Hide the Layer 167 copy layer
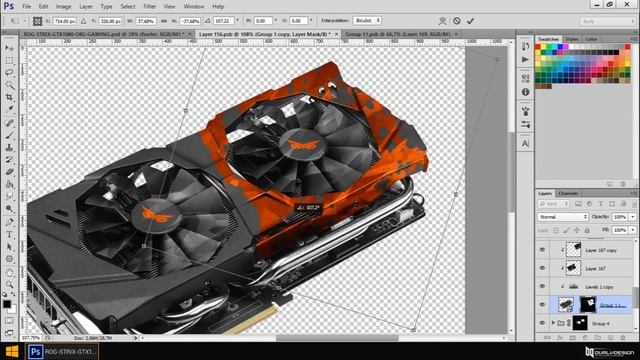Viewport: 640px width, 360px height. pyautogui.click(x=542, y=250)
